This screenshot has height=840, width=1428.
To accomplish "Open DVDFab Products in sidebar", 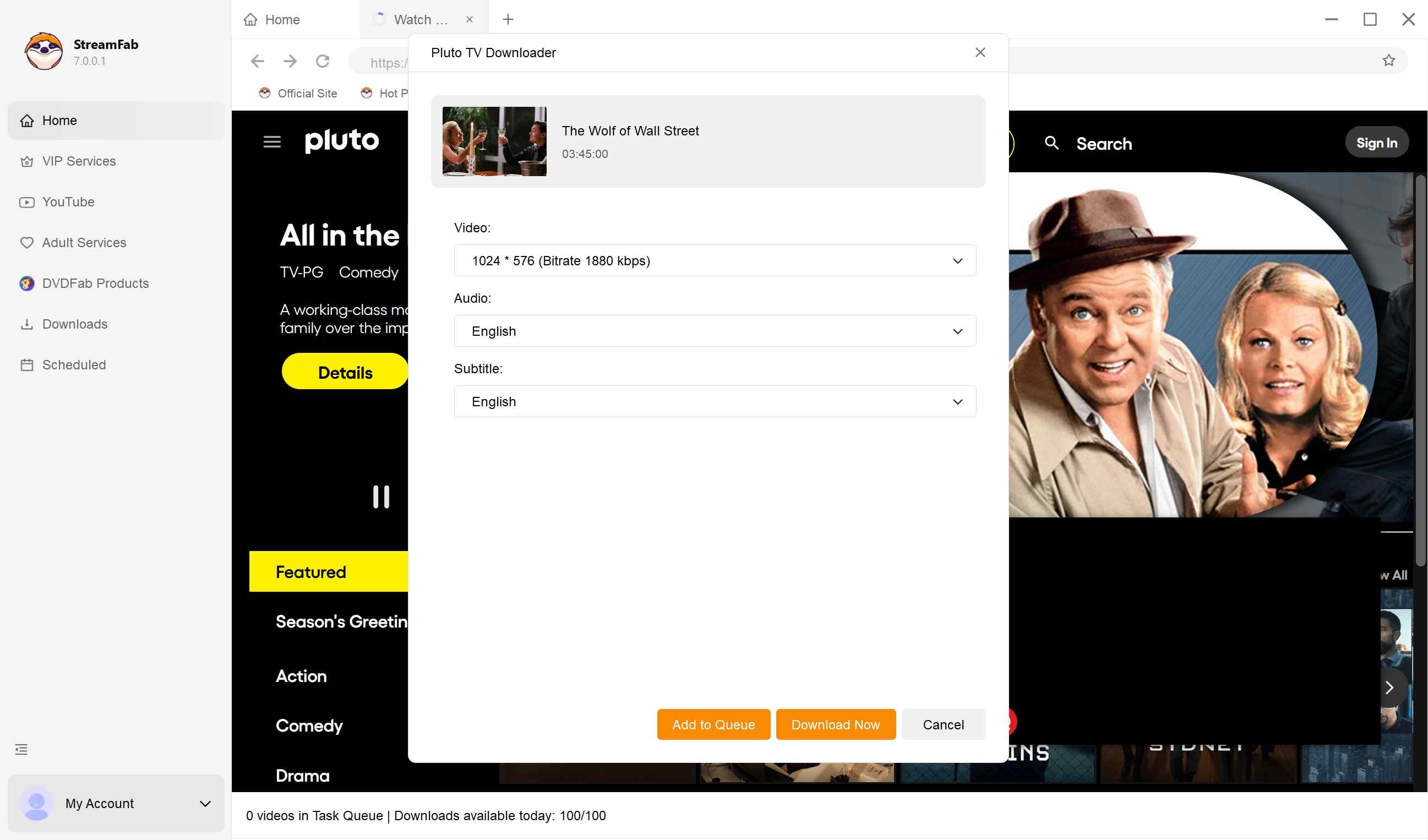I will pos(95,283).
